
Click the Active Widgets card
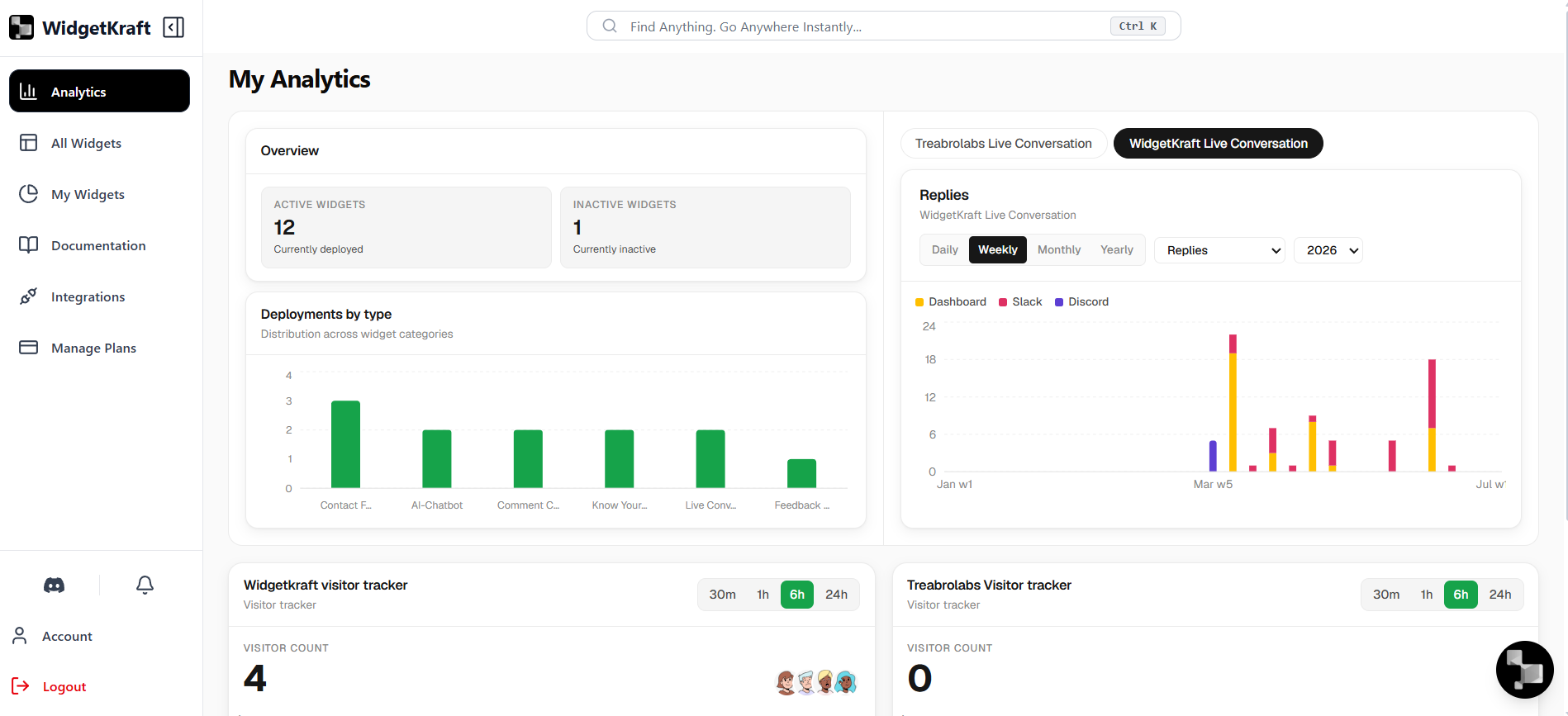click(x=406, y=227)
